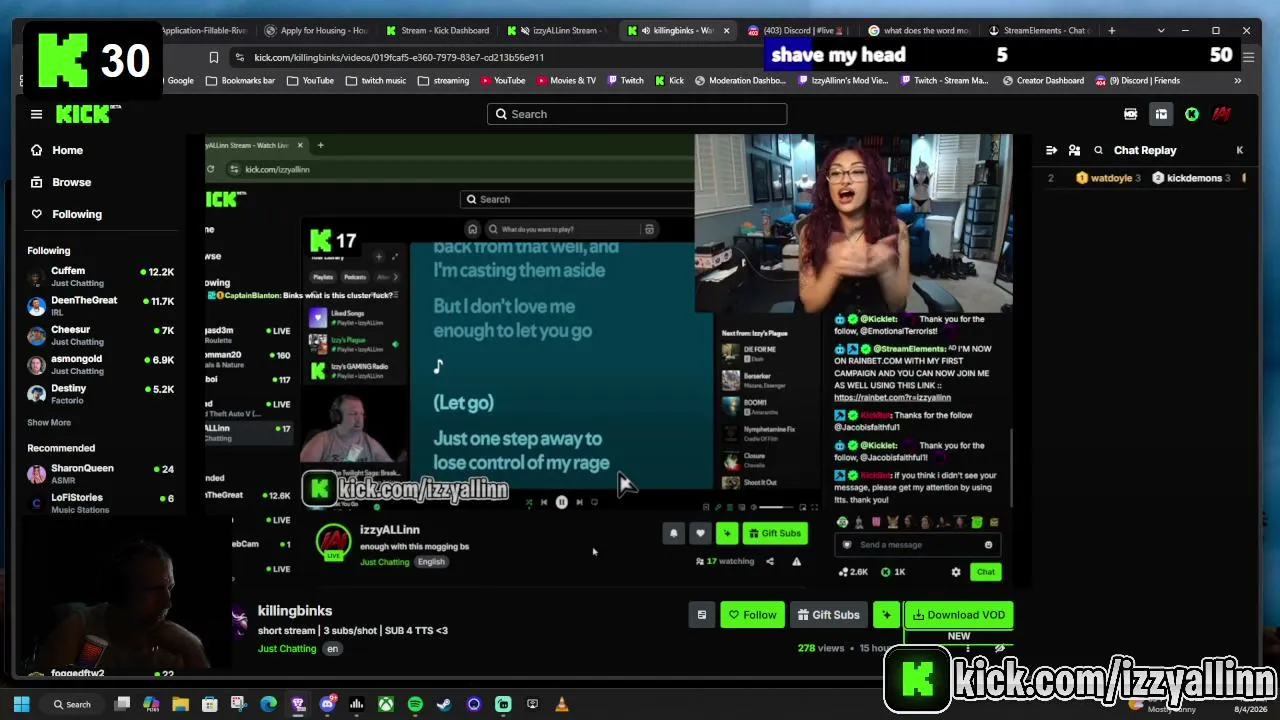Open the Creator Dashboard bookmark

click(x=1042, y=81)
